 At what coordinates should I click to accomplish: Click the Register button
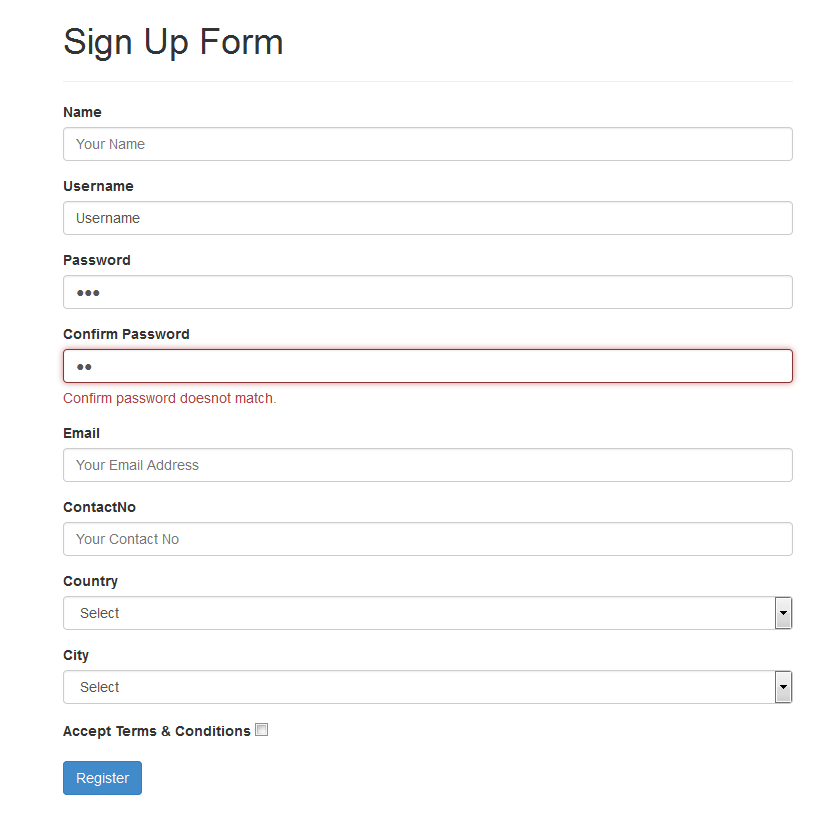[x=102, y=777]
